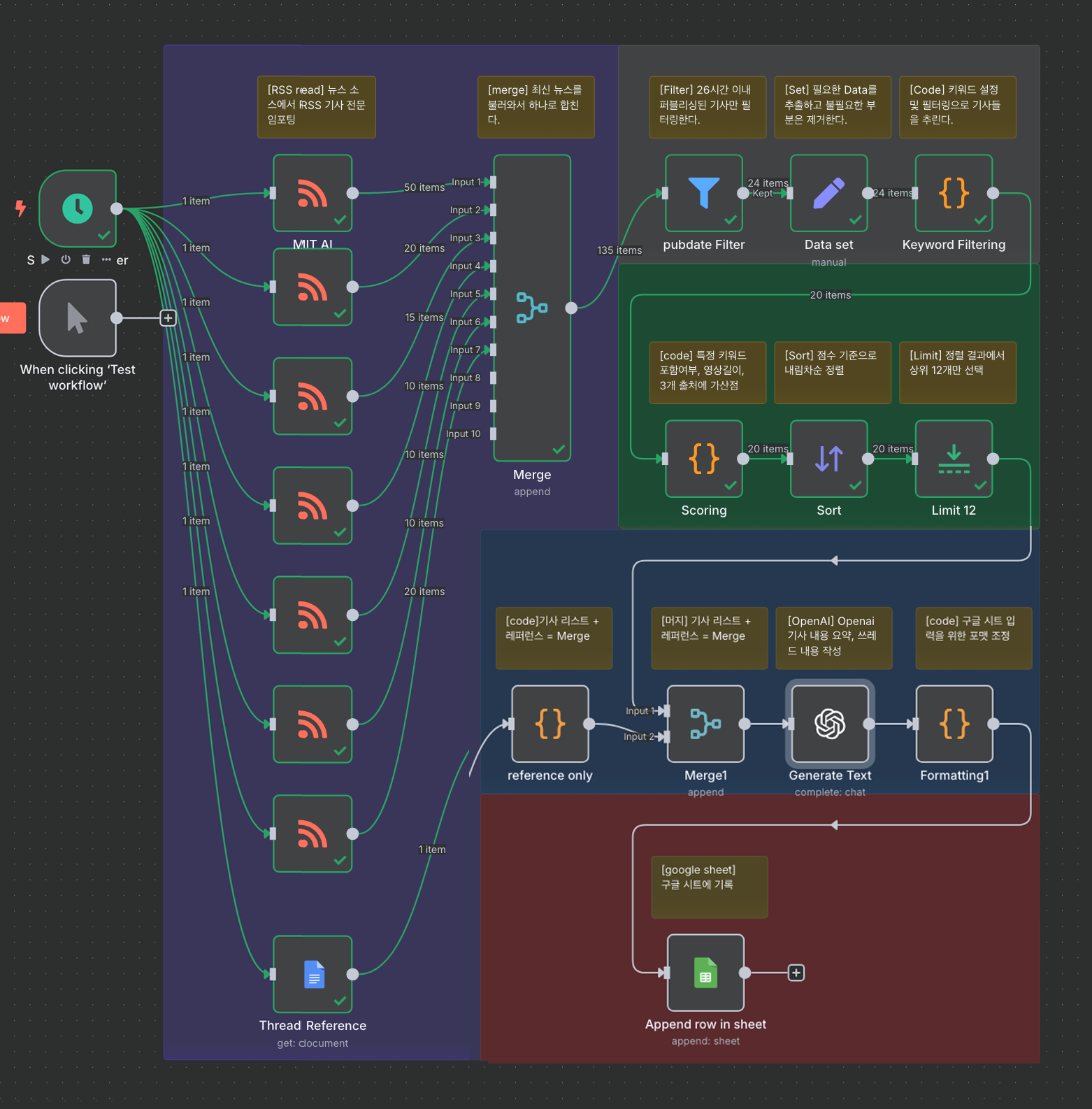Image resolution: width=1092 pixels, height=1109 pixels.
Task: Select the '[Filter] 26시간 이내' sticky note
Action: pos(707,107)
